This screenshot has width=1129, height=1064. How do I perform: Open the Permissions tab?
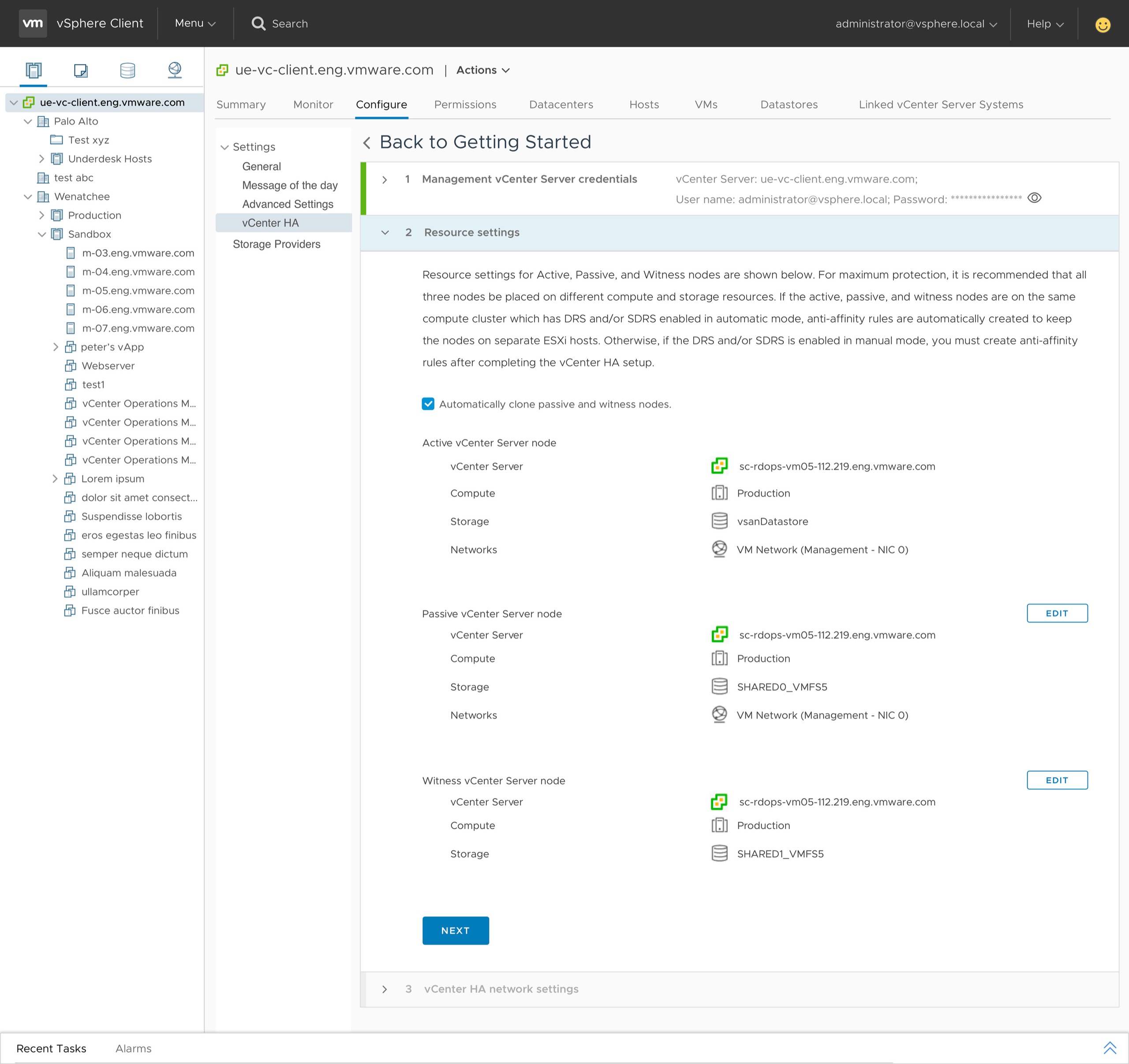465,105
